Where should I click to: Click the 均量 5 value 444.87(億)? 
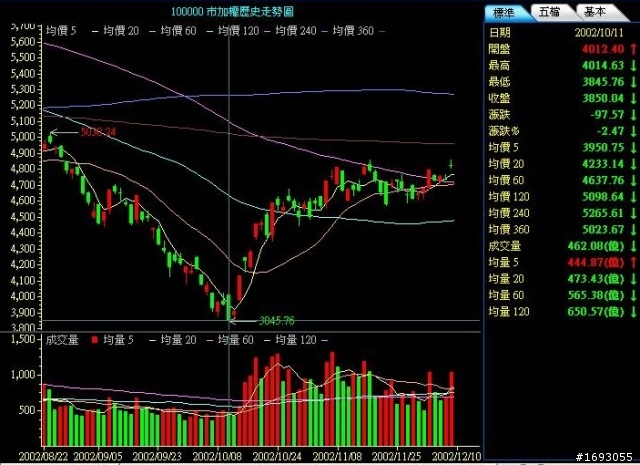[x=596, y=262]
